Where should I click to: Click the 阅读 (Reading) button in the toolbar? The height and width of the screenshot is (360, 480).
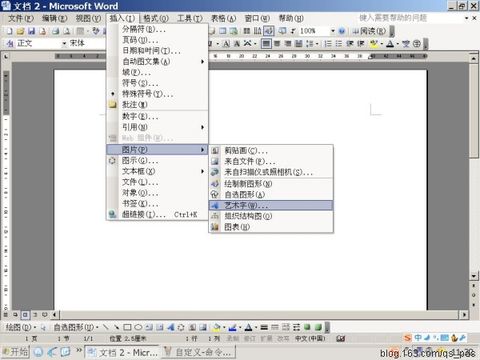(x=369, y=31)
